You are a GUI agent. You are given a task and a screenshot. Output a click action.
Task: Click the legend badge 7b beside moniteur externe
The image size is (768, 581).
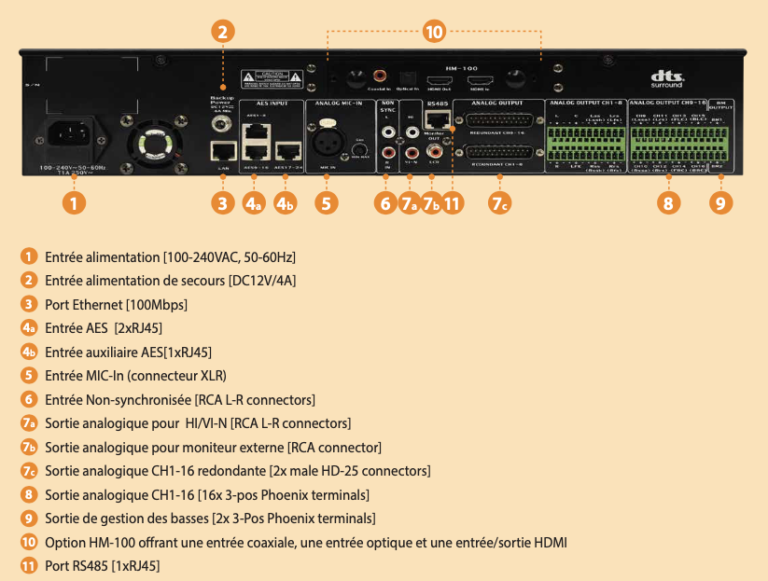pyautogui.click(x=29, y=447)
